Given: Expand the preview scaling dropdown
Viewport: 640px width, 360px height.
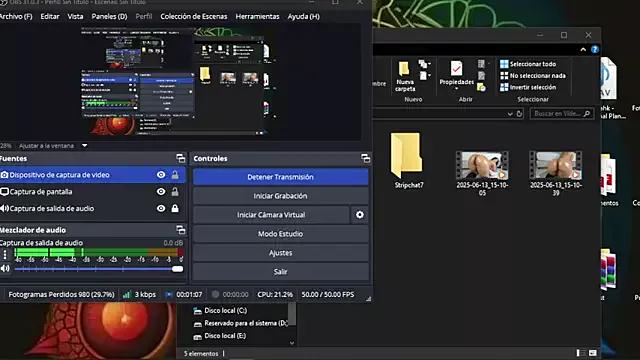Looking at the screenshot, I should [x=84, y=145].
